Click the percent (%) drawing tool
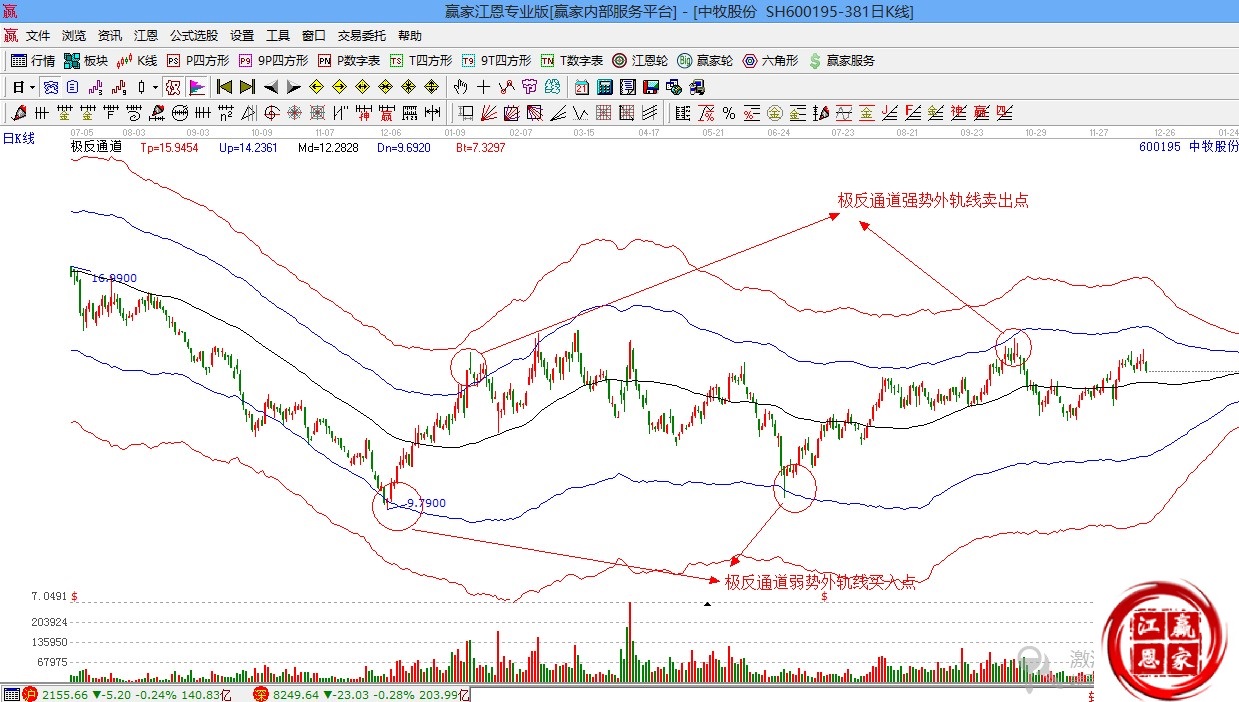 [729, 113]
